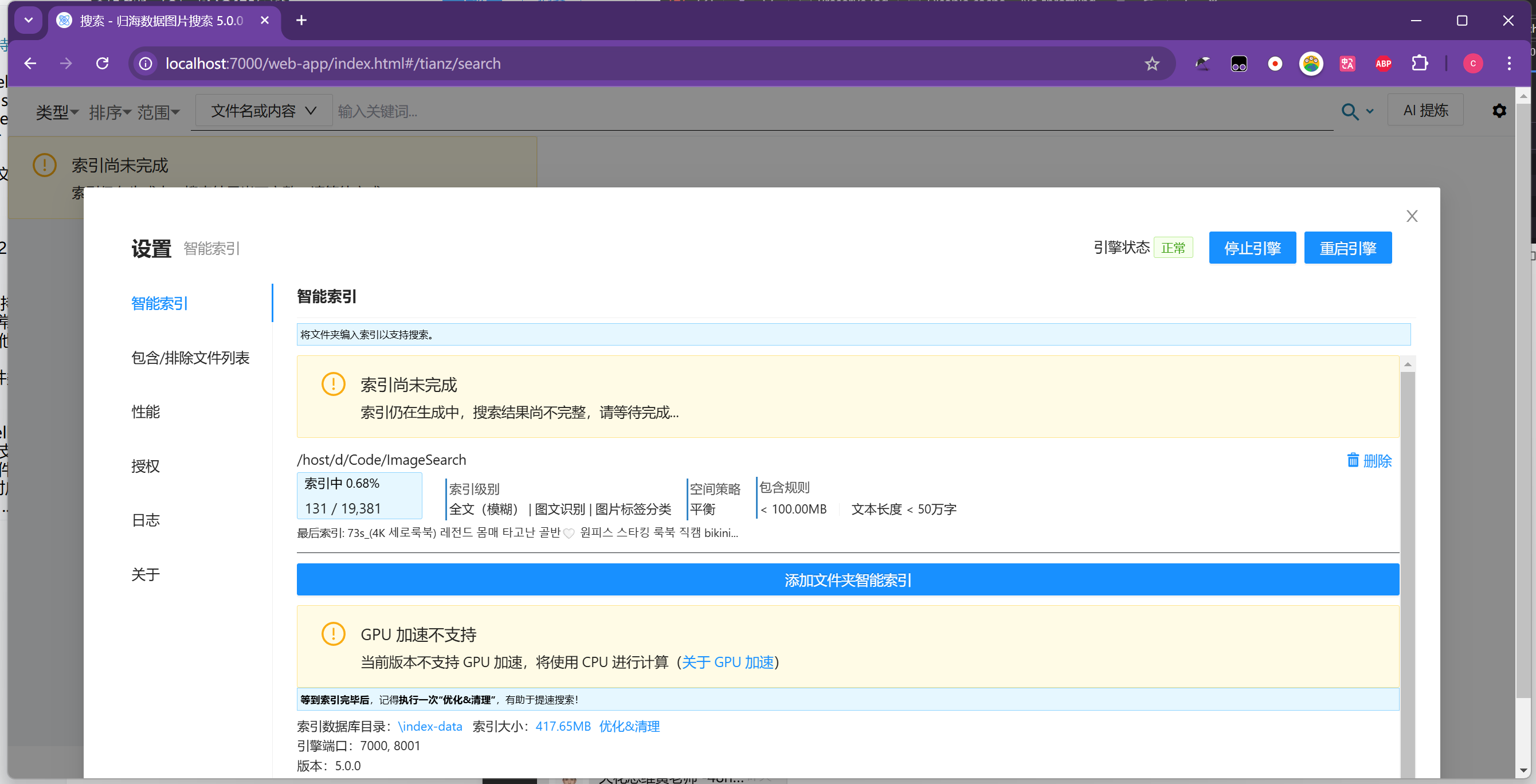
Task: Open a new browser tab with plus
Action: click(x=301, y=20)
